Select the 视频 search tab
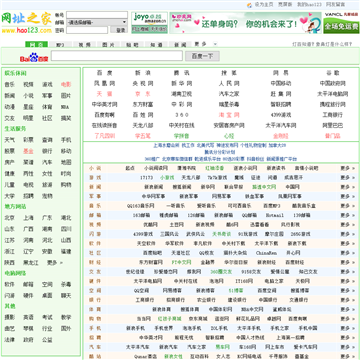360x360 pixels. click(x=84, y=45)
